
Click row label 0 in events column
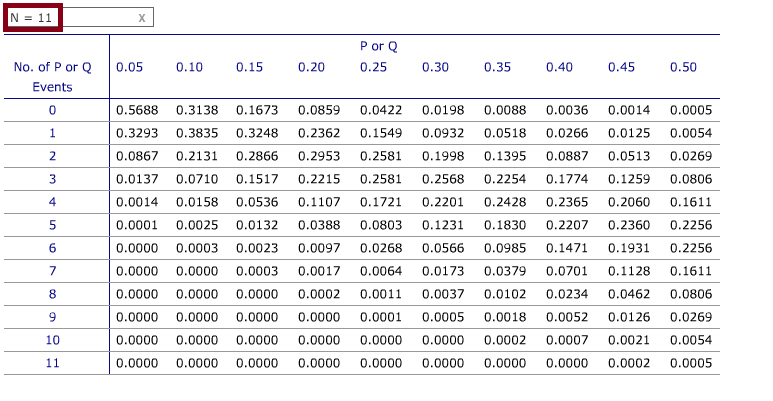pyautogui.click(x=52, y=110)
